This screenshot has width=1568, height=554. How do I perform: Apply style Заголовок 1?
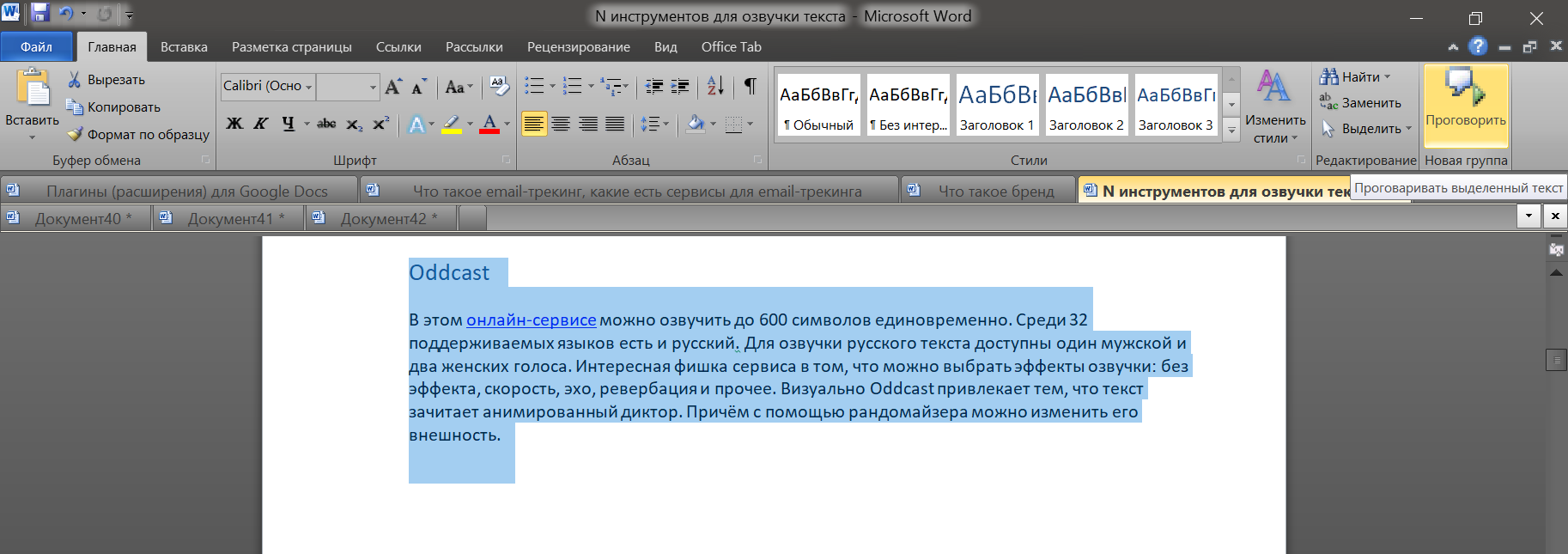point(997,105)
